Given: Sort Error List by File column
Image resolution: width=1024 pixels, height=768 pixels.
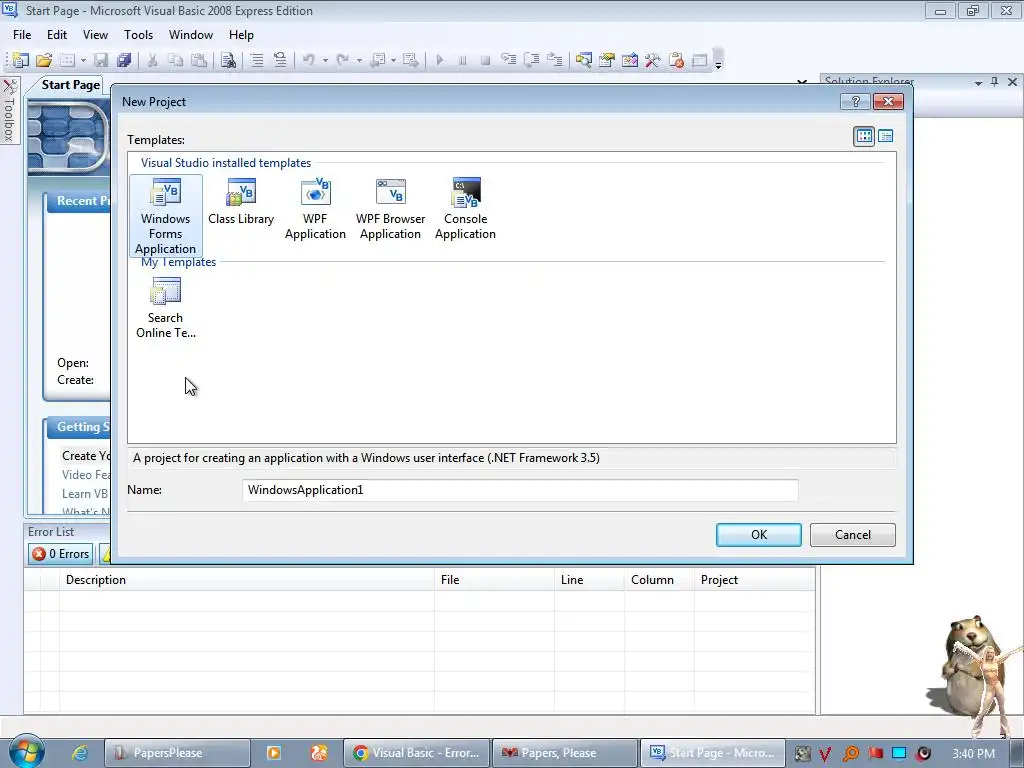Looking at the screenshot, I should pyautogui.click(x=494, y=580).
